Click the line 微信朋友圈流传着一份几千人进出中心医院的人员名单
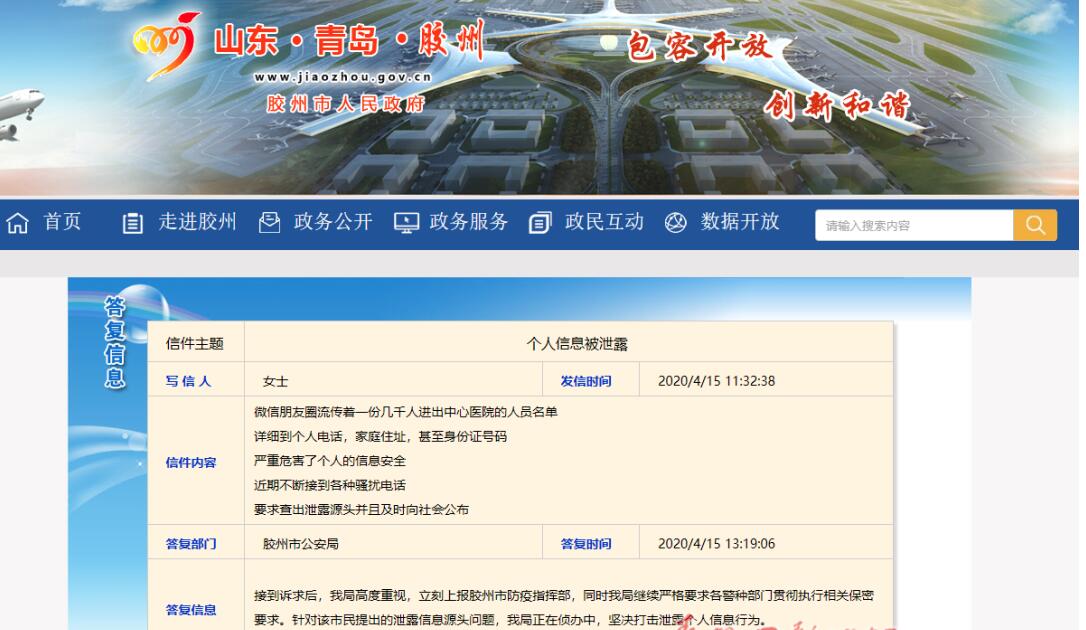This screenshot has height=630, width=1086. tap(406, 412)
